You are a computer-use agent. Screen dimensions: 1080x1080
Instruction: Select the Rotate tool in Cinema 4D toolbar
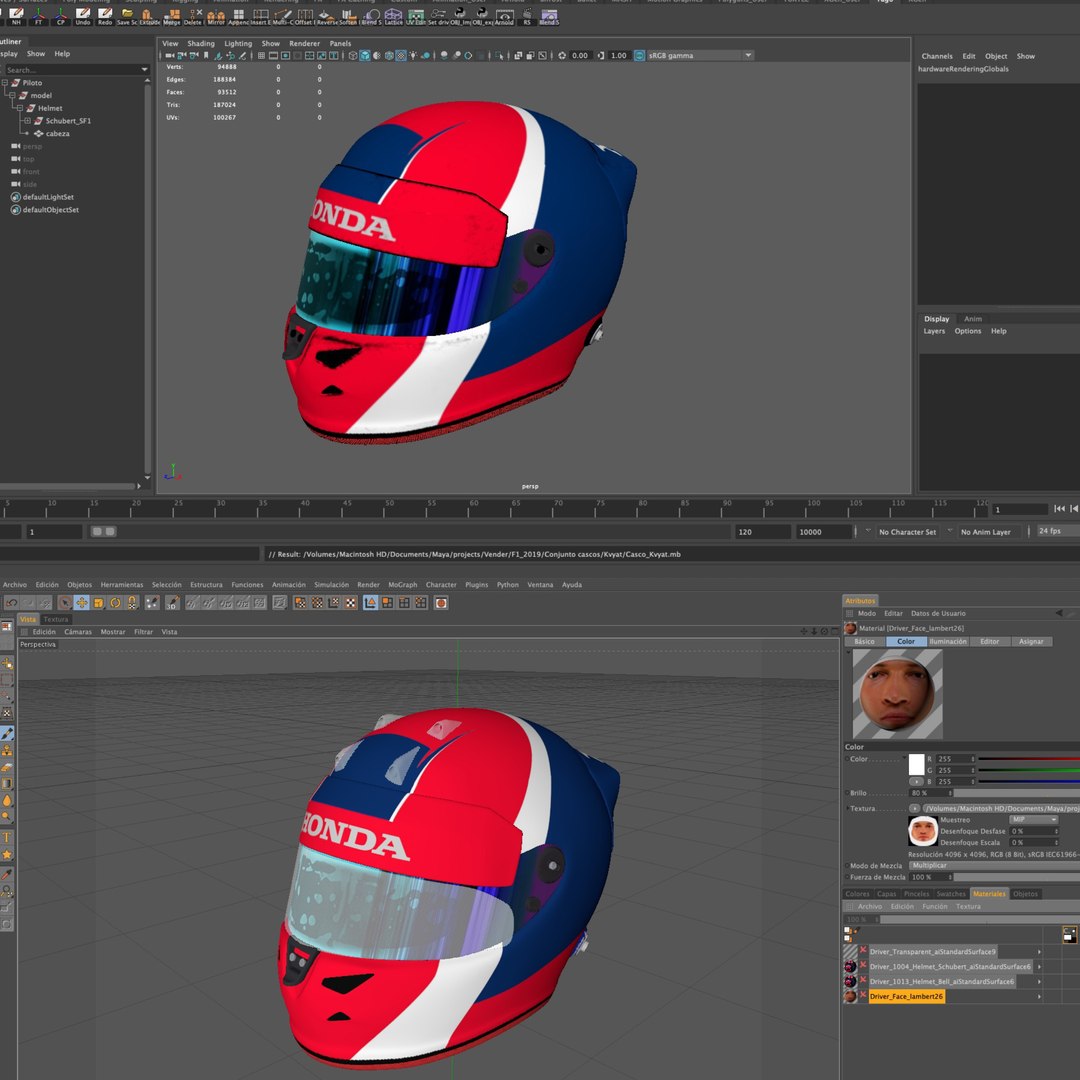(x=115, y=603)
